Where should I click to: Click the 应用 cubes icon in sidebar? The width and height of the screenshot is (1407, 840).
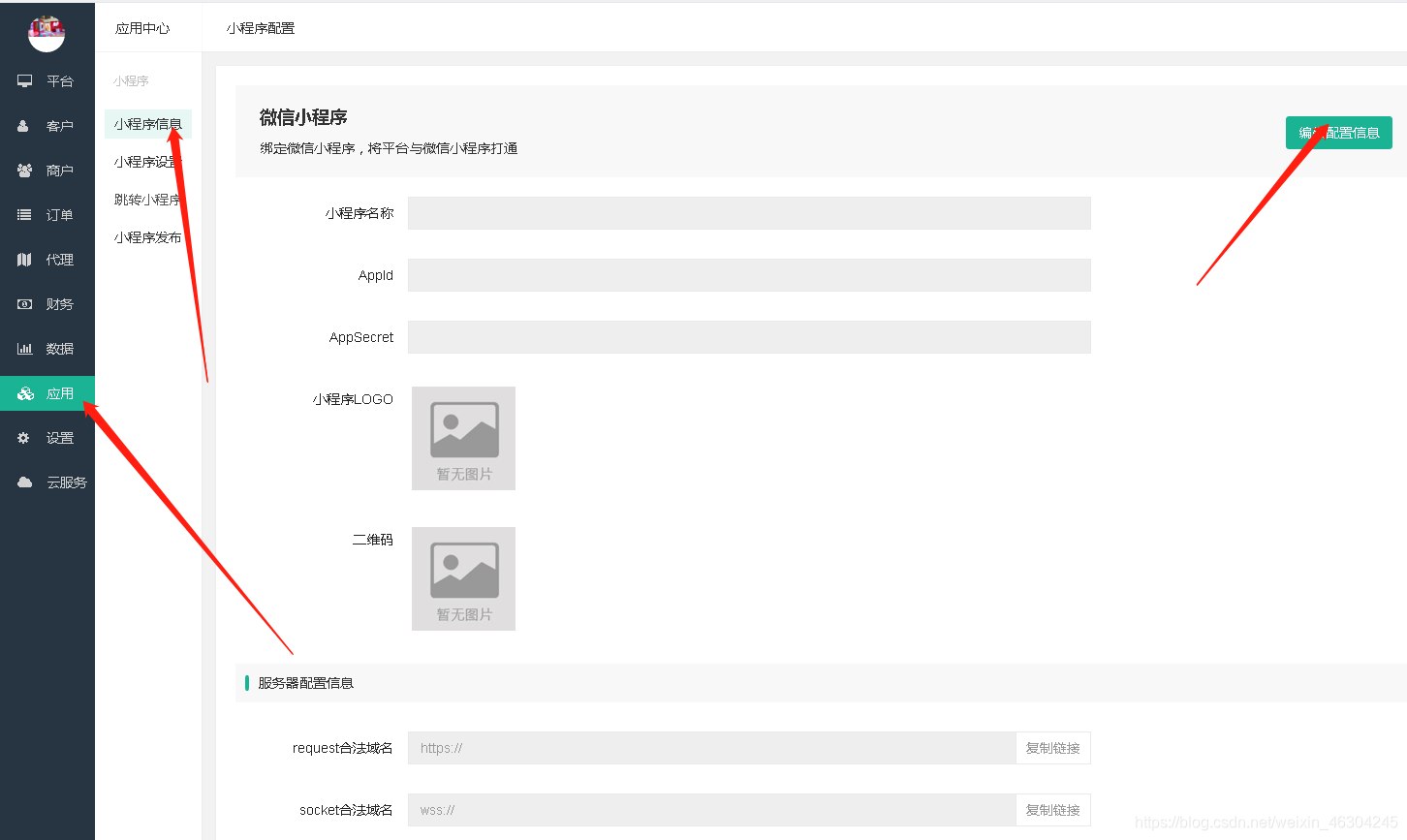click(x=25, y=393)
